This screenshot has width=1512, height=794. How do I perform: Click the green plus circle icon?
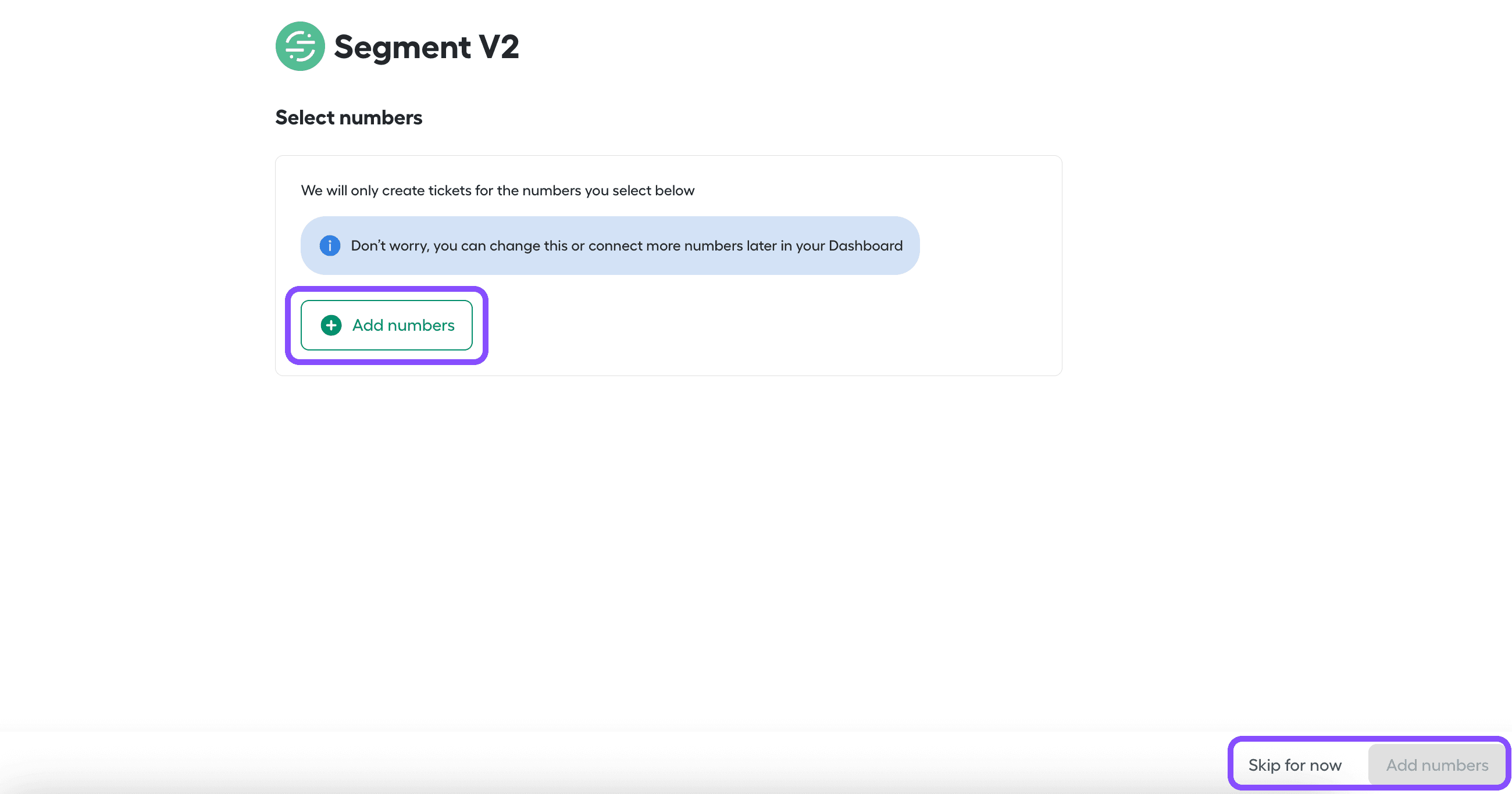pos(331,325)
